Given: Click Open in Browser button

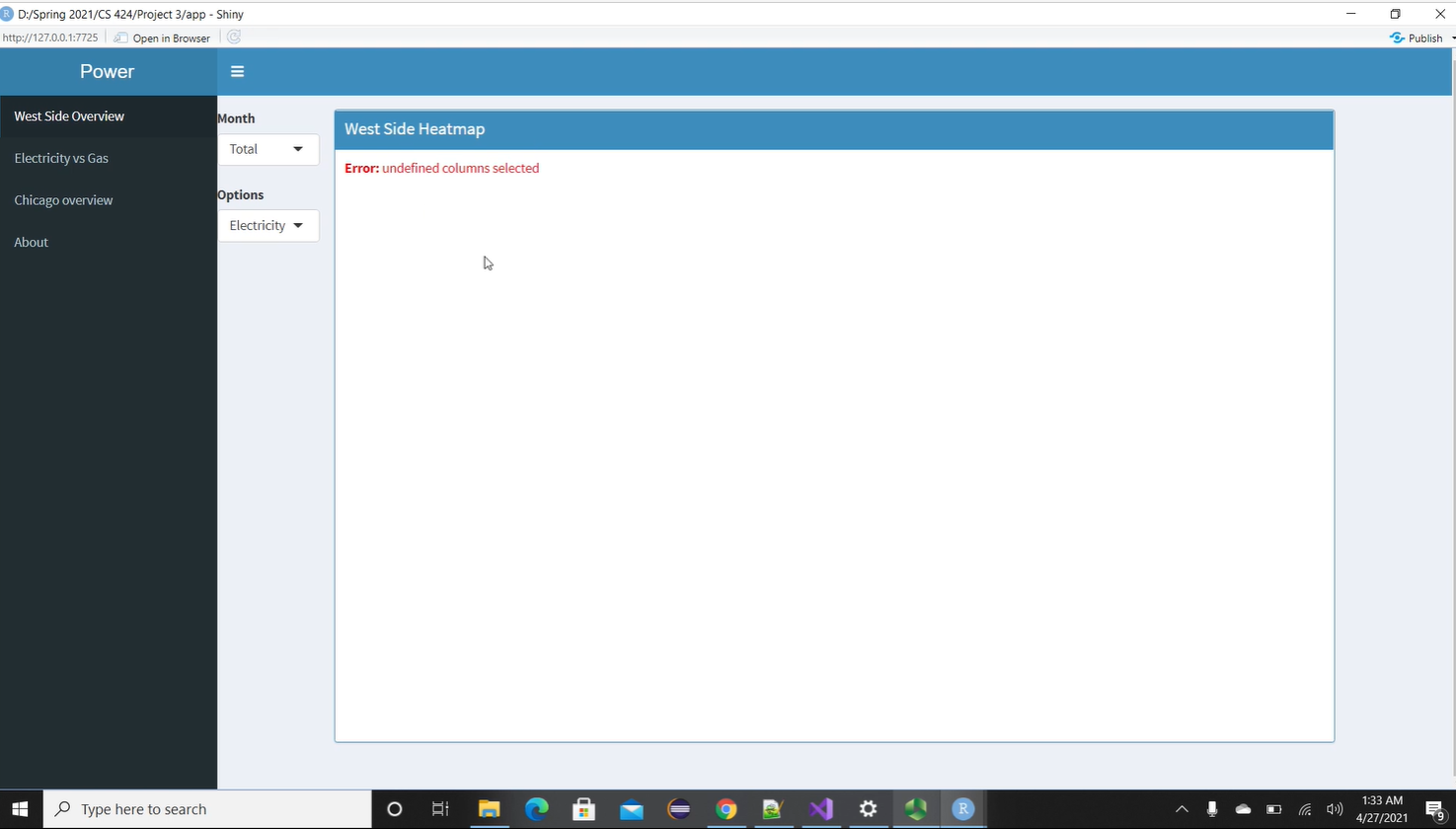Looking at the screenshot, I should tap(162, 38).
